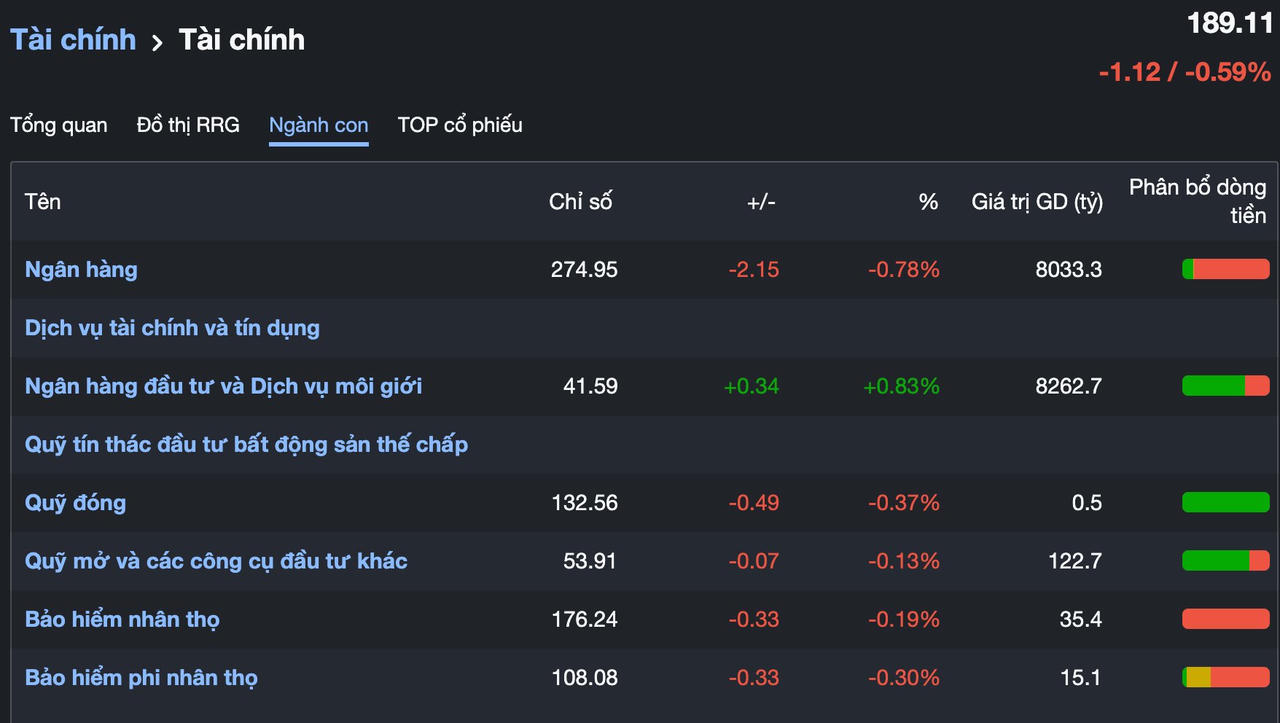Viewport: 1280px width, 723px height.
Task: Click Ngân hàng money flow distribution bar
Action: tap(1225, 269)
